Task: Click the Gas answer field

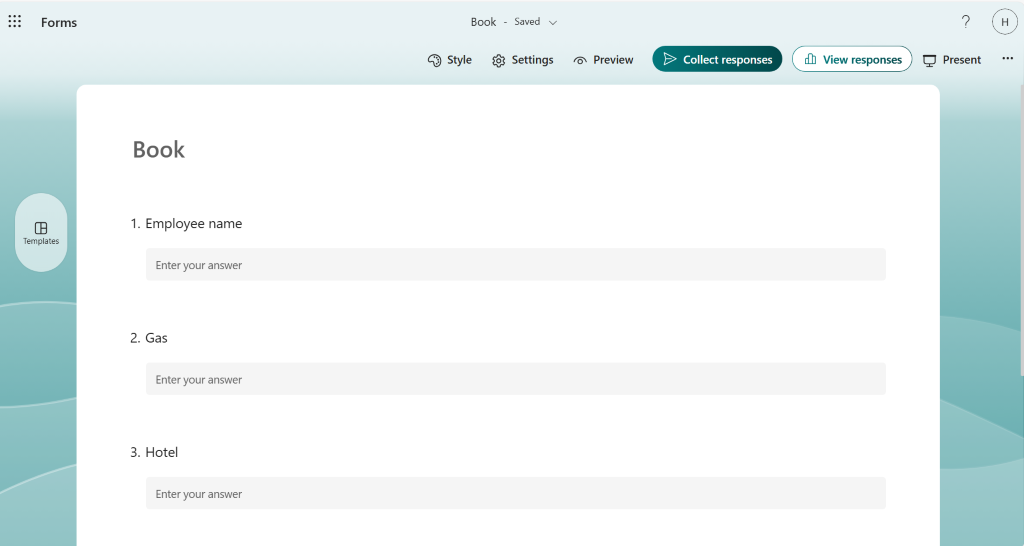Action: point(515,379)
